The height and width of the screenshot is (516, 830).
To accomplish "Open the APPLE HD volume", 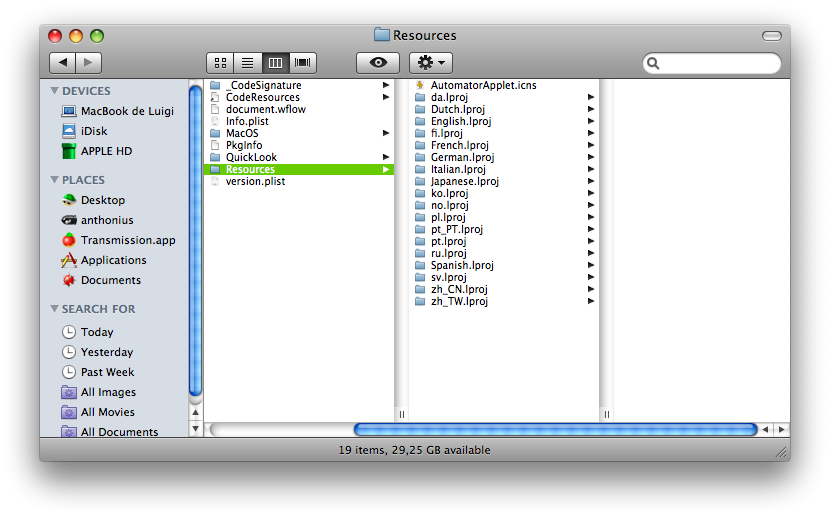I will pyautogui.click(x=97, y=151).
